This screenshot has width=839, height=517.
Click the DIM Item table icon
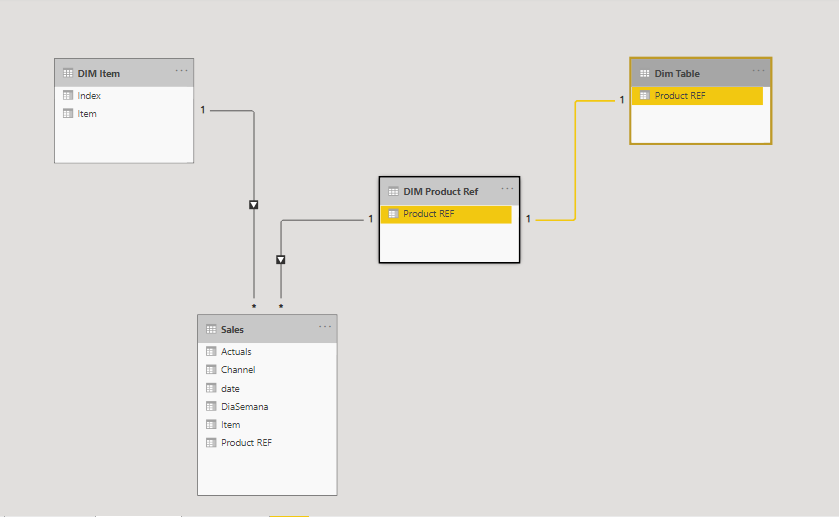(x=68, y=73)
